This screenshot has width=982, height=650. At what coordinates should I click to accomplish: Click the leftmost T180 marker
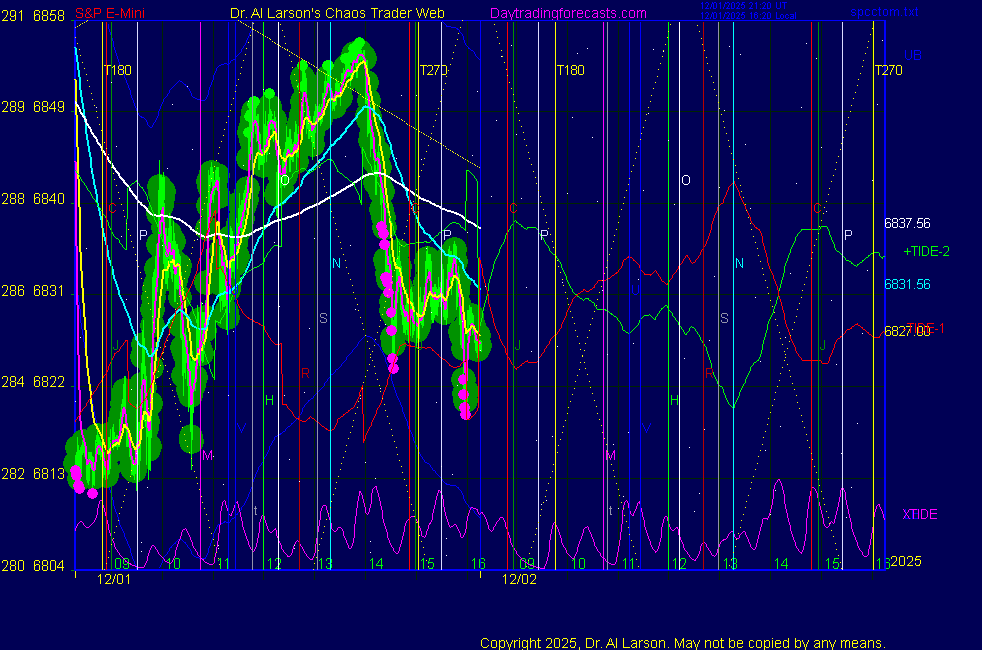[118, 70]
